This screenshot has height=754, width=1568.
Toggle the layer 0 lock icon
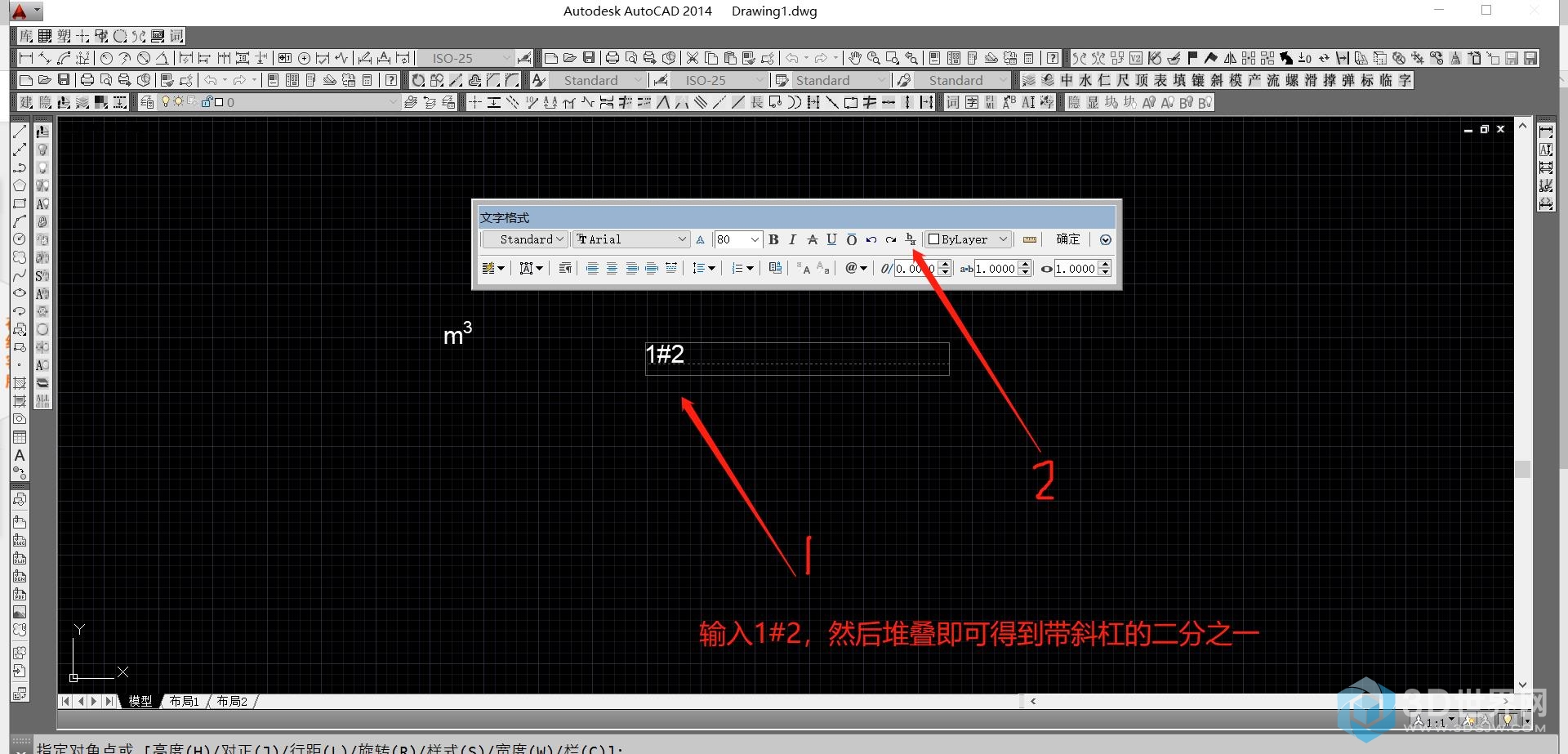(x=207, y=102)
